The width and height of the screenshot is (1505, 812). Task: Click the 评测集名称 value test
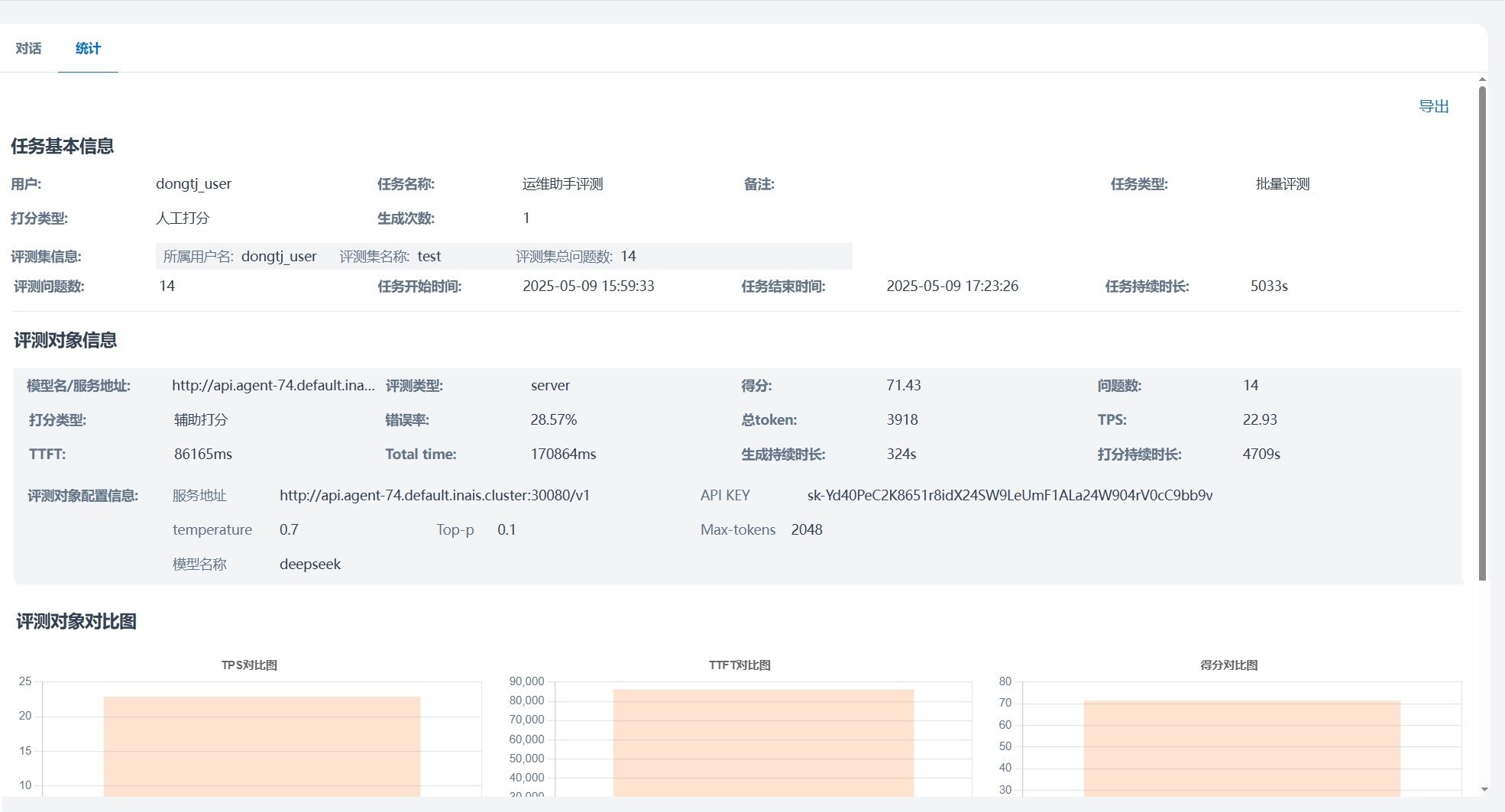pos(429,257)
